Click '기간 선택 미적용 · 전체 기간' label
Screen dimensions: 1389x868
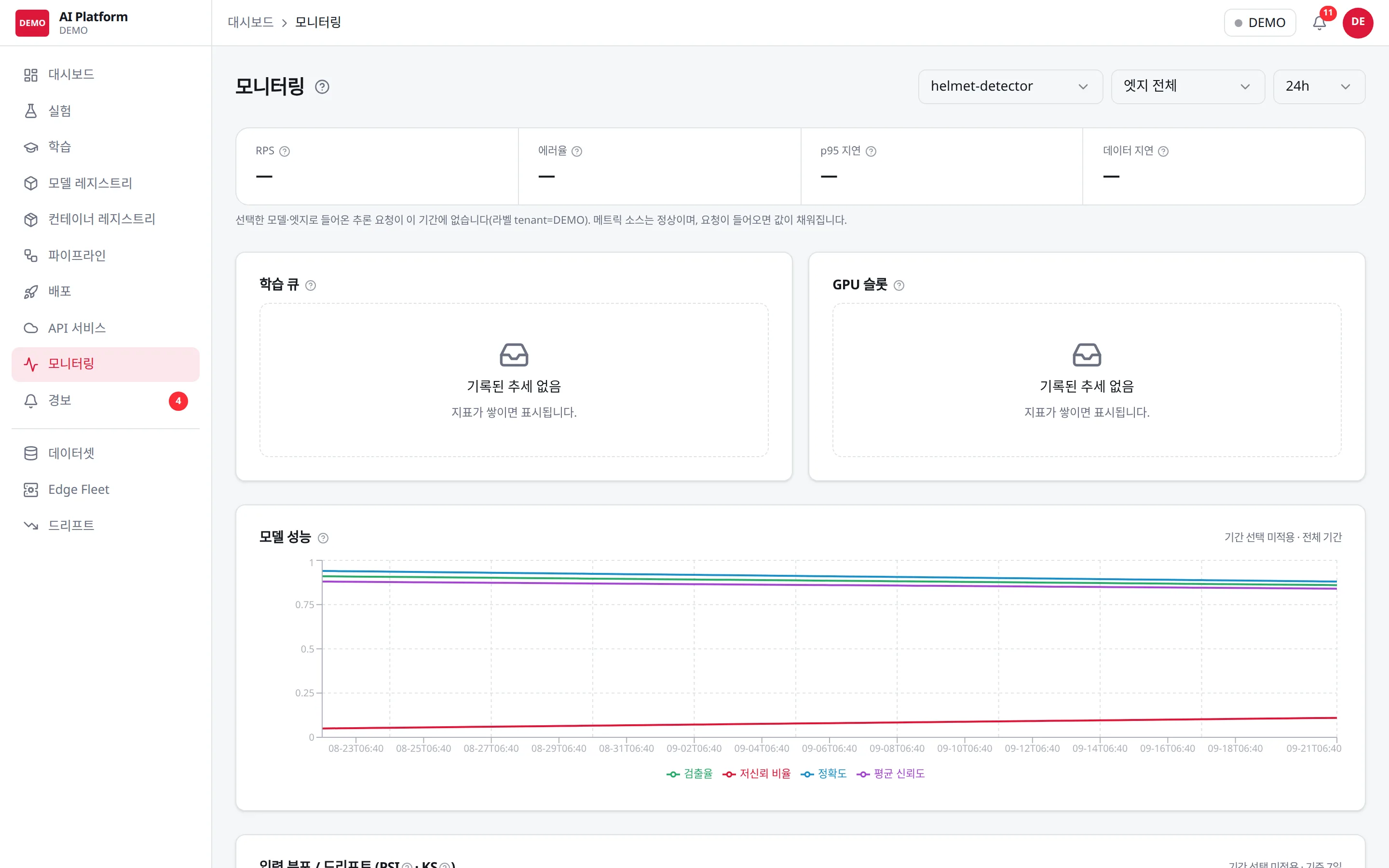point(1283,537)
